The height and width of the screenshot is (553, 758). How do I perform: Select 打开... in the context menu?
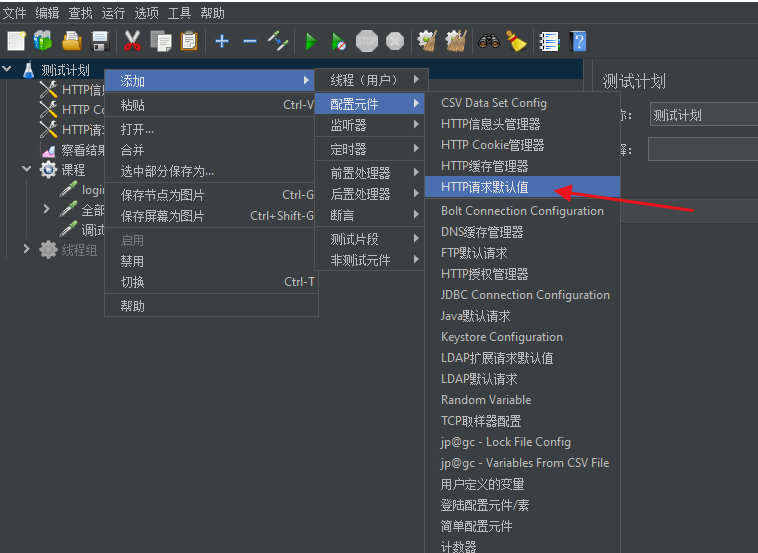(x=211, y=129)
